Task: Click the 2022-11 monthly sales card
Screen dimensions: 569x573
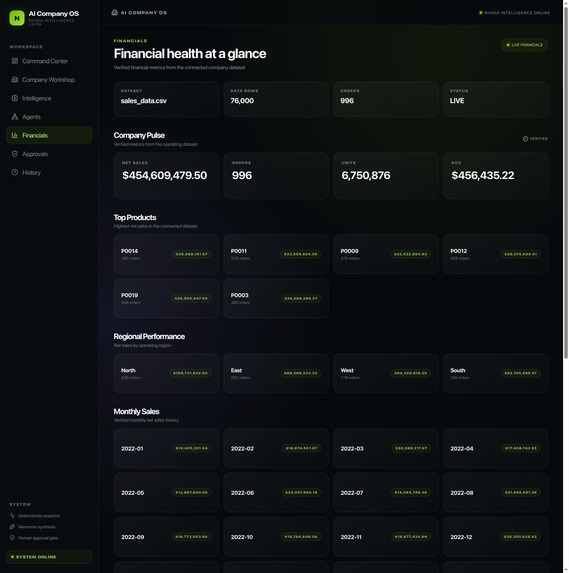Action: (x=386, y=537)
